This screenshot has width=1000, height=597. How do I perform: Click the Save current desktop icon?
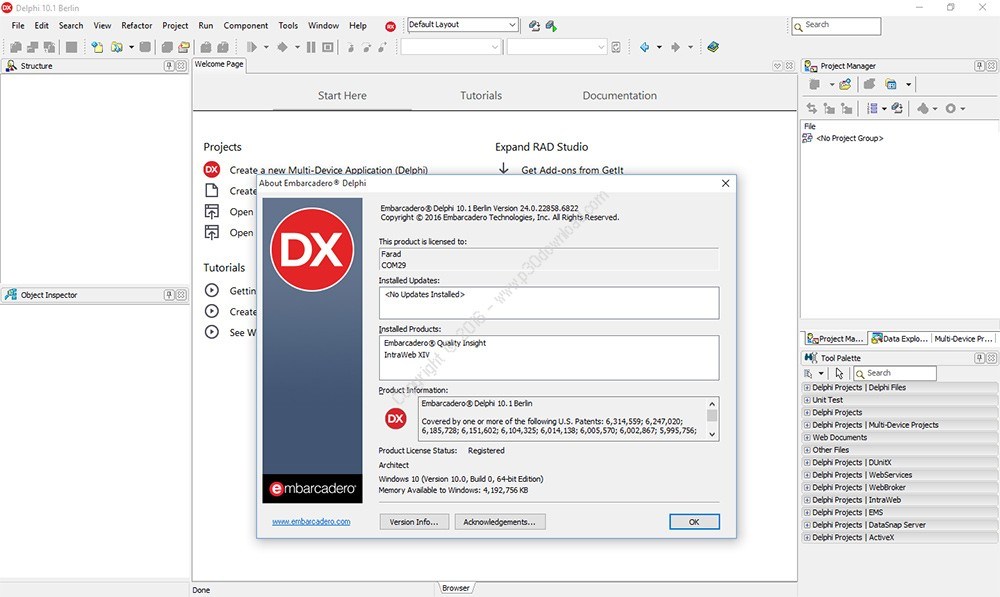(x=534, y=26)
